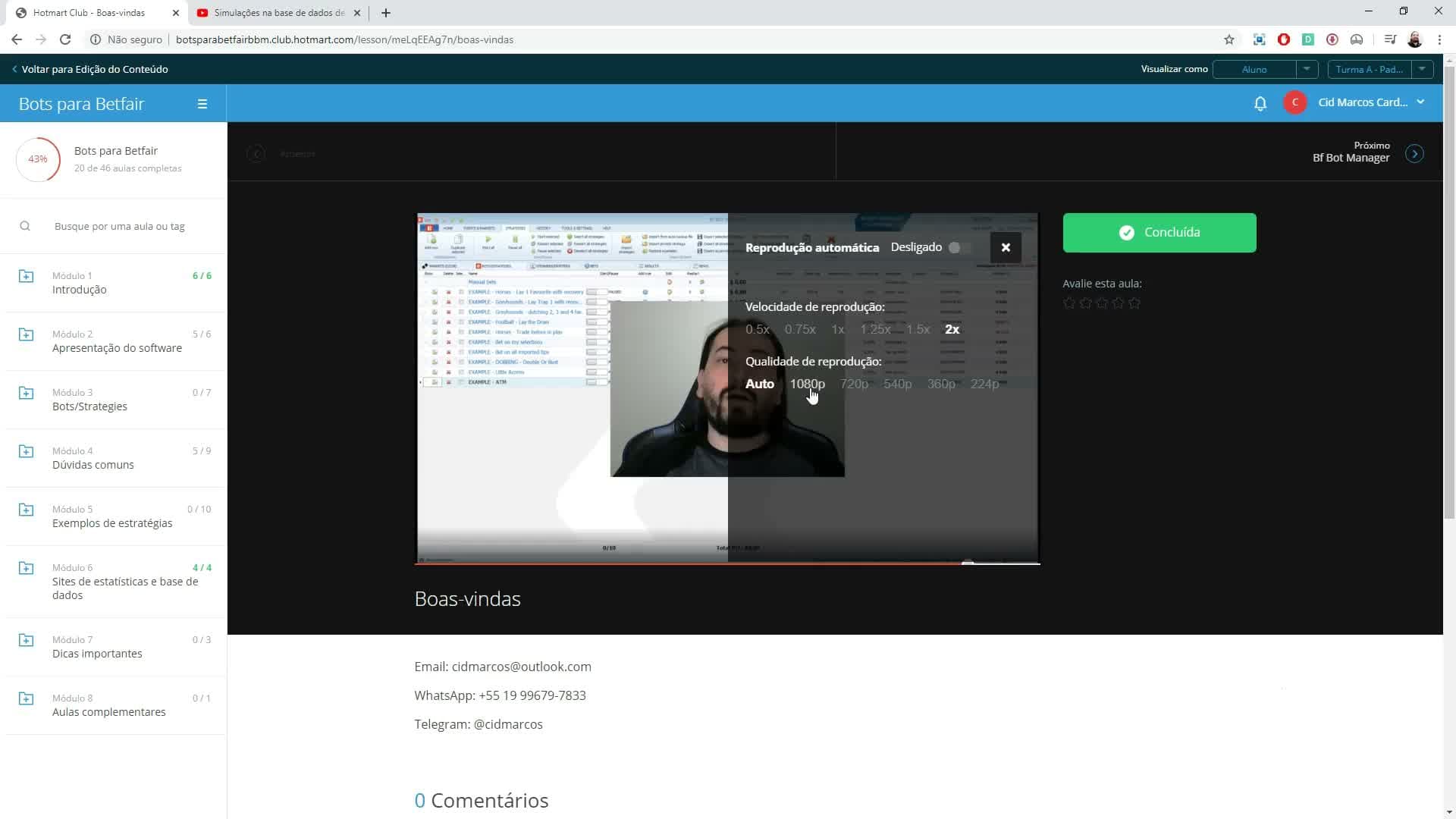Toggle Reprodução automática switch
The image size is (1456, 819).
959,247
